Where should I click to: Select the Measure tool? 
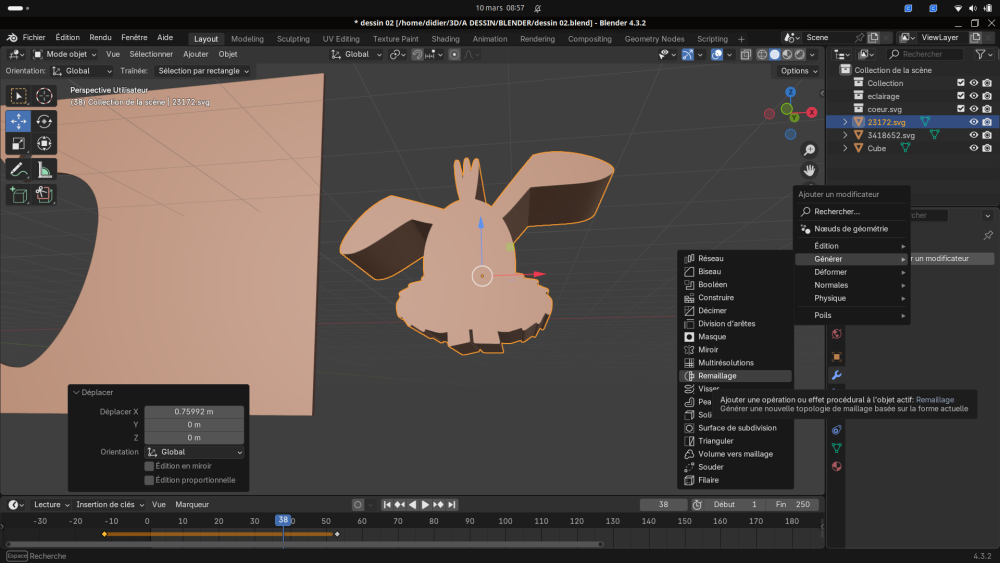point(44,170)
